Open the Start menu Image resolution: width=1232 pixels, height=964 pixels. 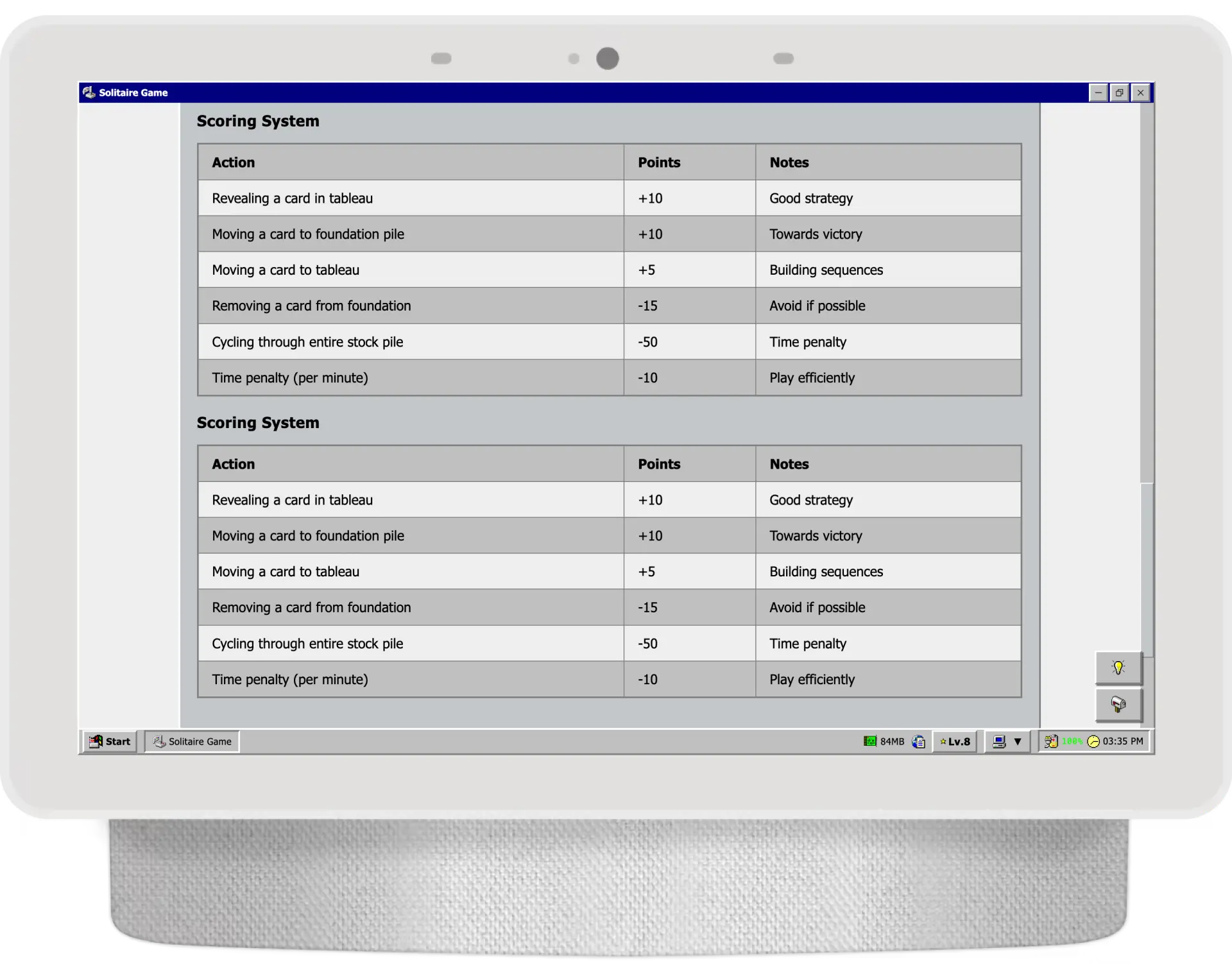click(110, 741)
